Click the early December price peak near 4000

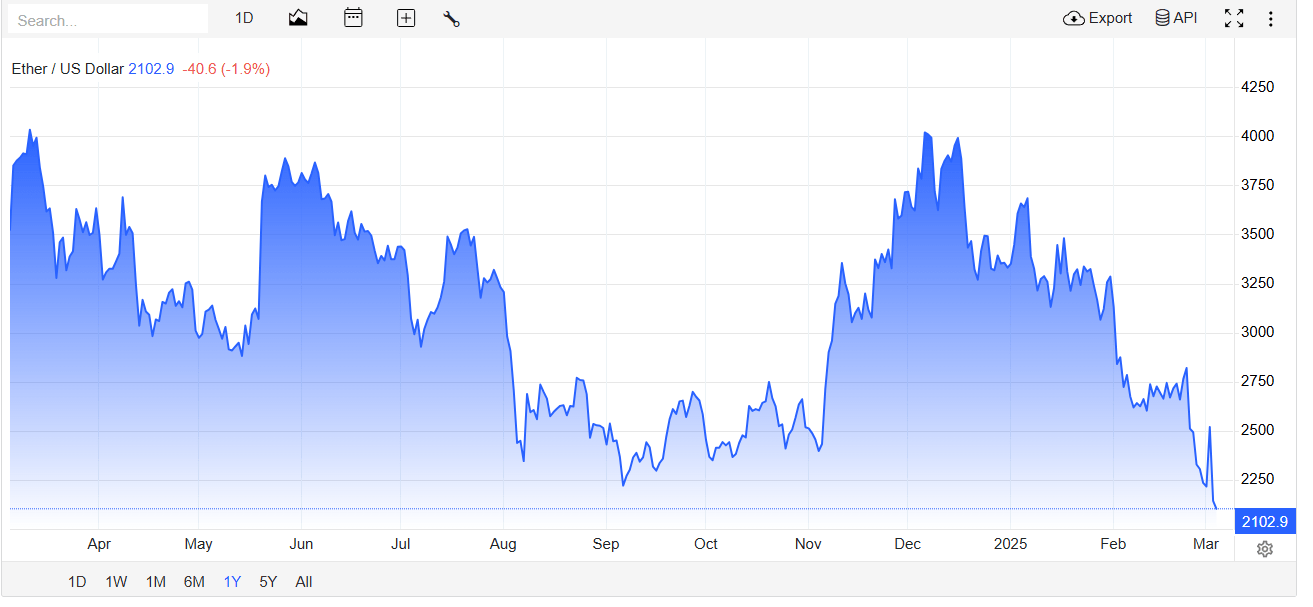click(925, 132)
